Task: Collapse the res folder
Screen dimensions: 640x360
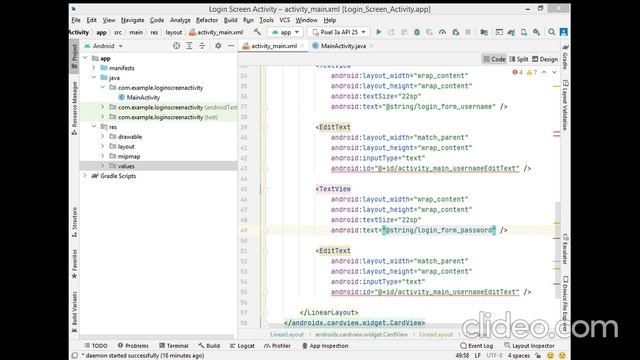Action: (94, 127)
